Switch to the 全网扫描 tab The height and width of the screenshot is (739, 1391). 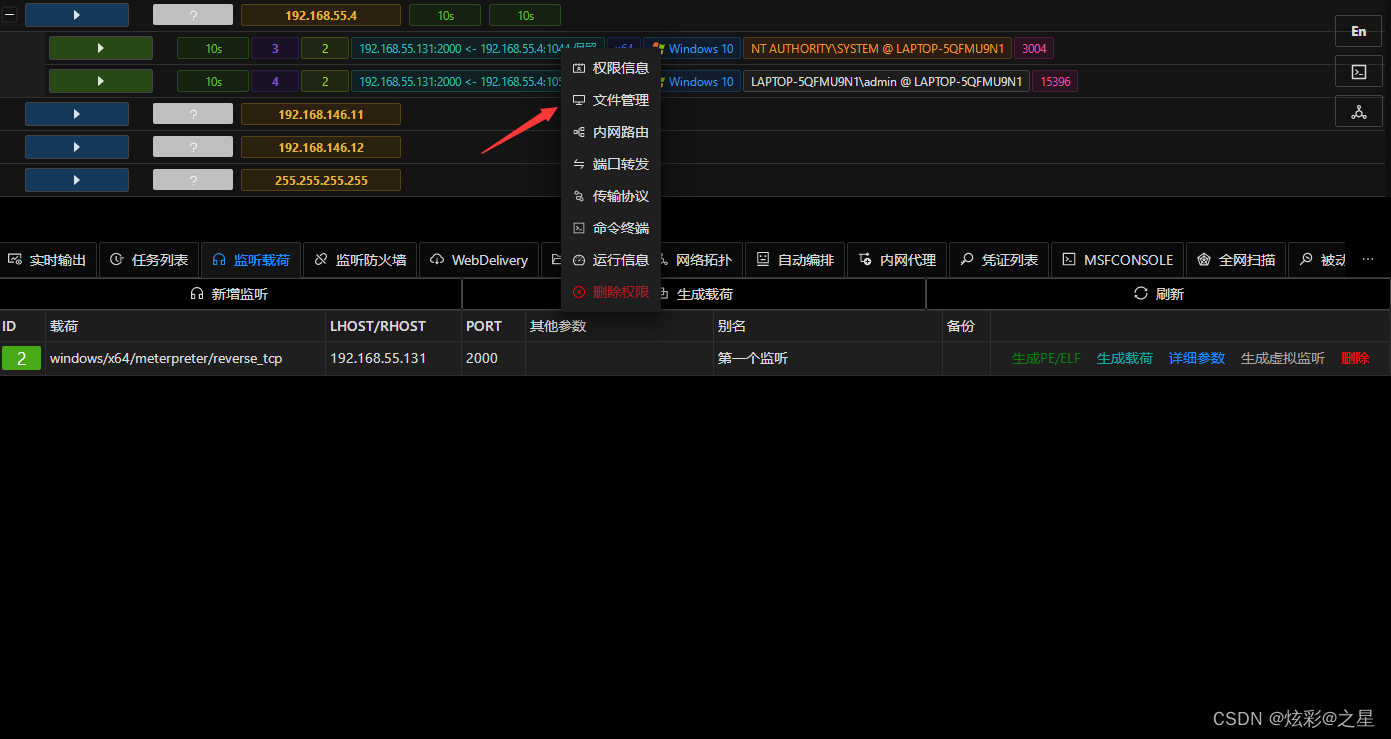pyautogui.click(x=1236, y=260)
